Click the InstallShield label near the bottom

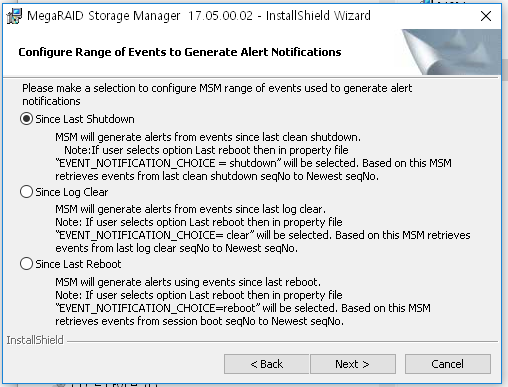(x=35, y=340)
